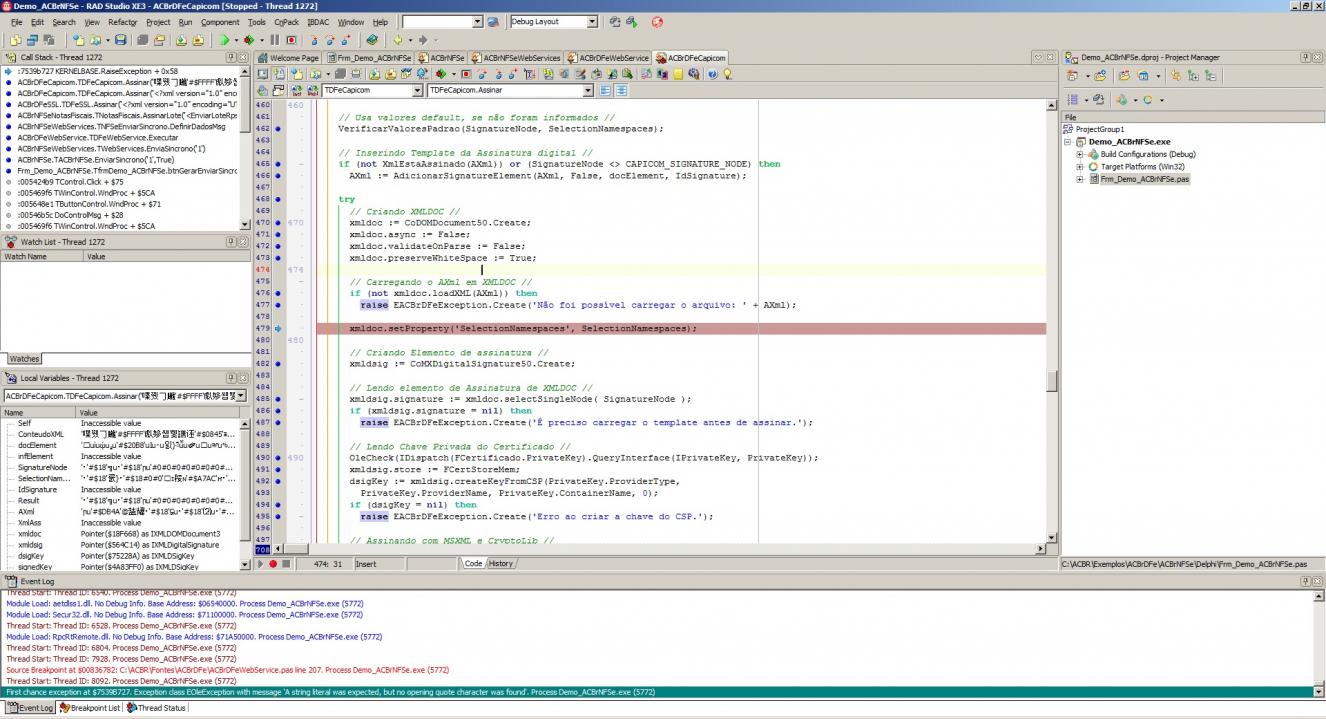Switch to the ACBrDFeWebService tab

pyautogui.click(x=608, y=58)
